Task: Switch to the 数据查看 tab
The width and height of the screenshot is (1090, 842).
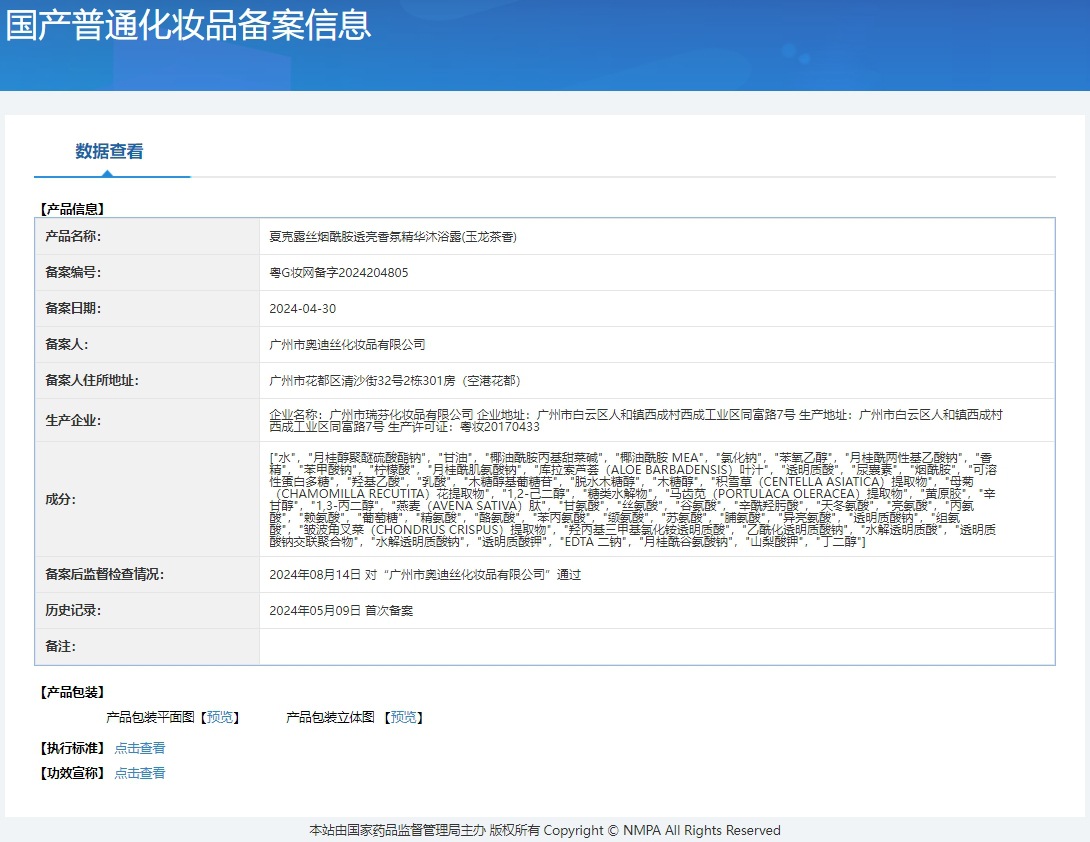Action: 109,152
